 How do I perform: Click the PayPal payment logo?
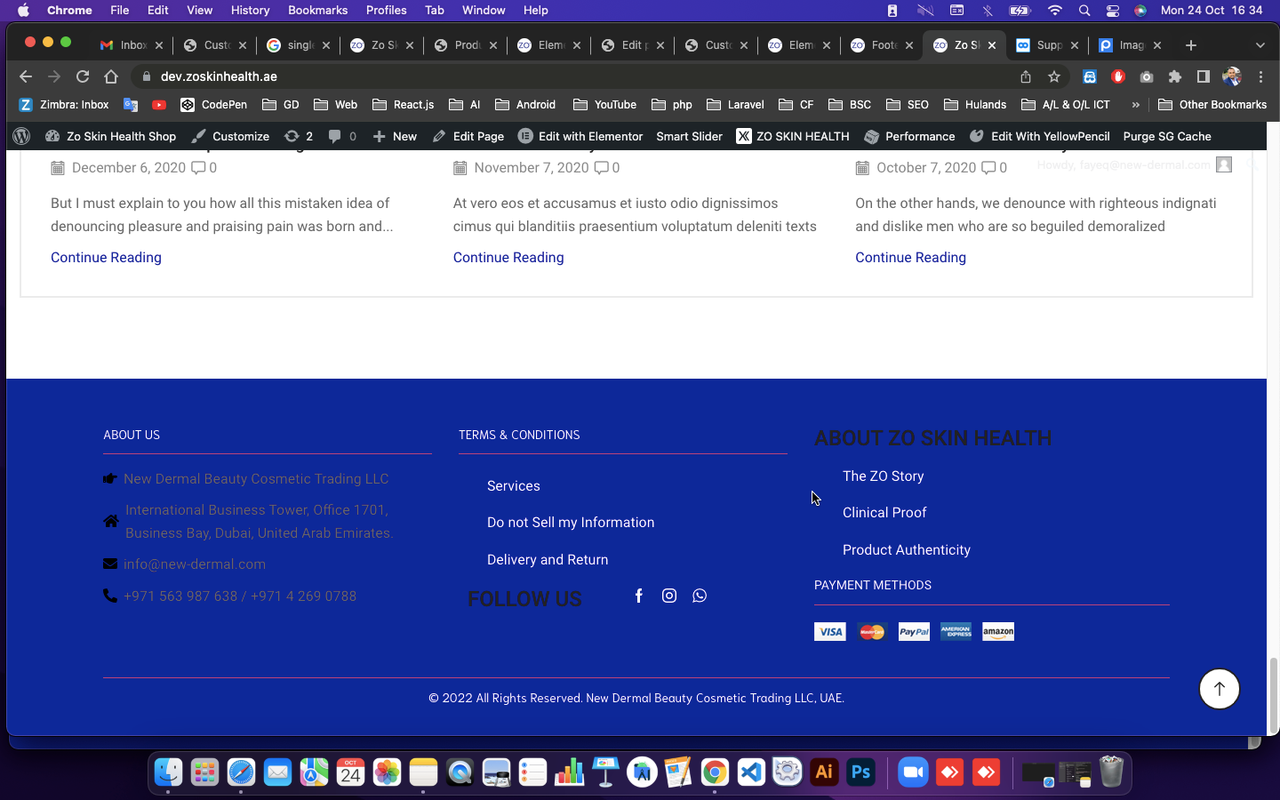(x=914, y=632)
